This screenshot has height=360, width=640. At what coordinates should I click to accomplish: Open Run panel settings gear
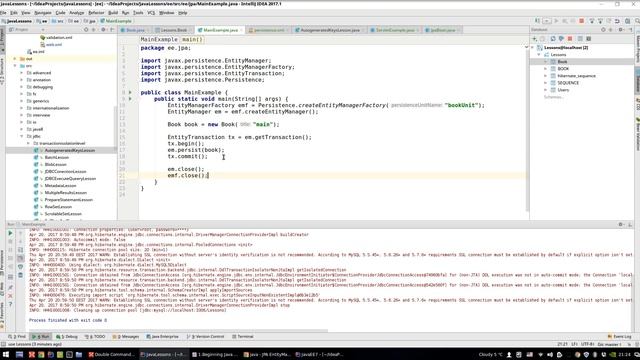click(620, 224)
